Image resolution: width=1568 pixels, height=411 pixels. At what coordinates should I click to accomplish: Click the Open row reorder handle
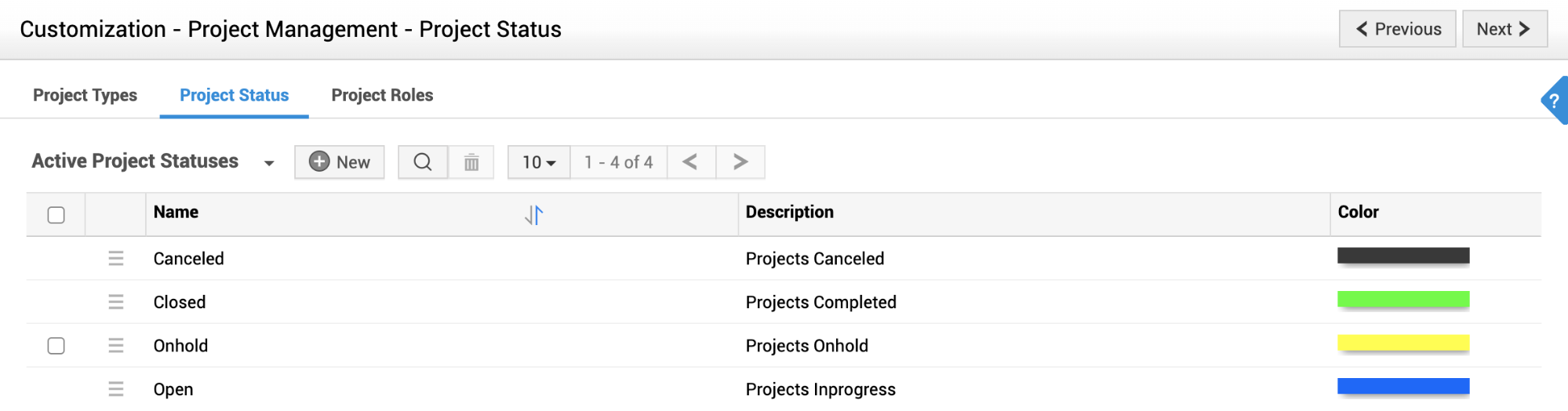point(116,389)
